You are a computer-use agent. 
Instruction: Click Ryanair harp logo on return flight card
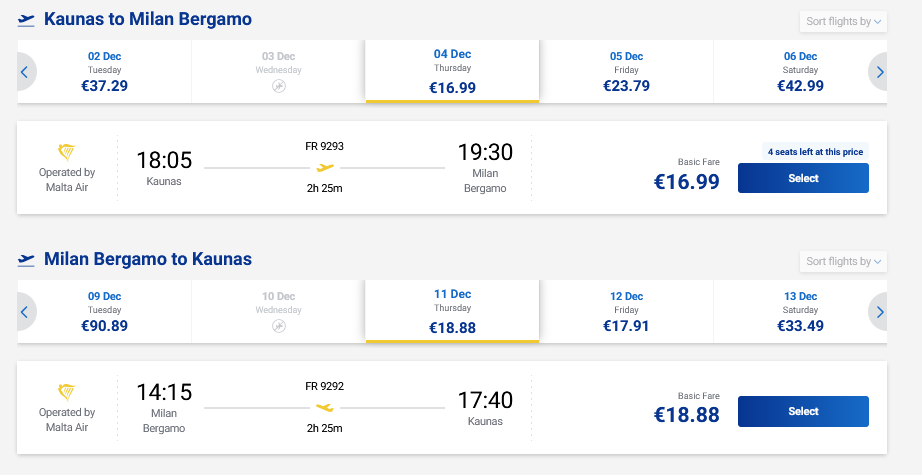[x=68, y=392]
